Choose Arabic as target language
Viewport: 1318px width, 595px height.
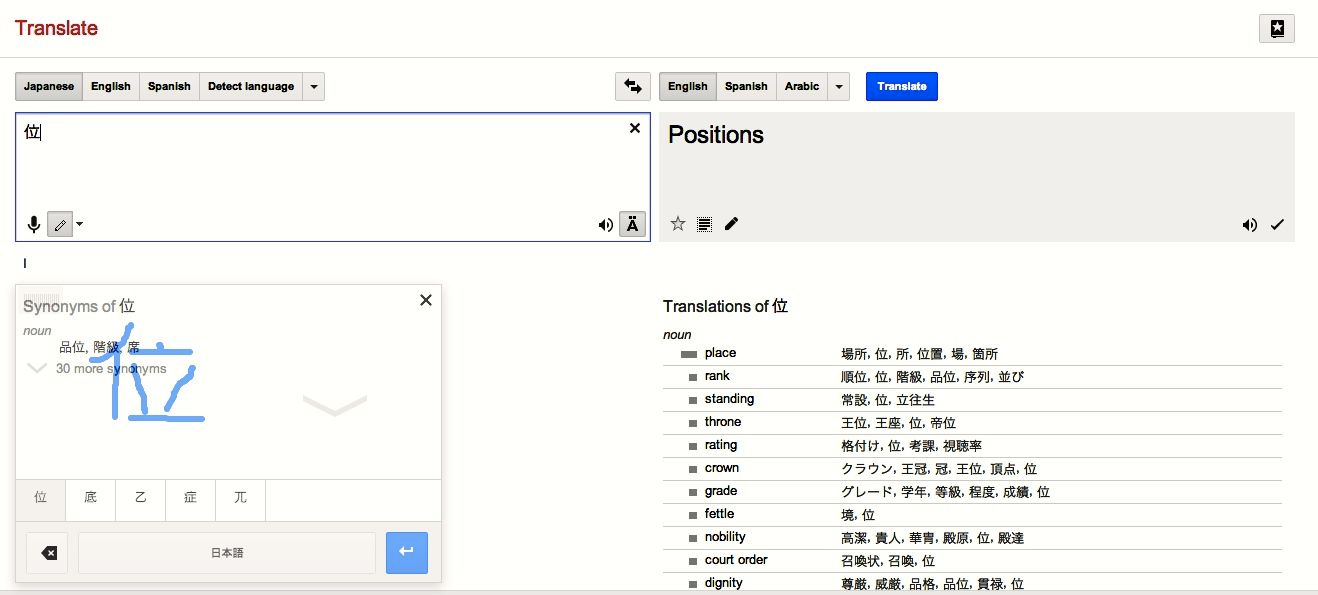(x=801, y=87)
